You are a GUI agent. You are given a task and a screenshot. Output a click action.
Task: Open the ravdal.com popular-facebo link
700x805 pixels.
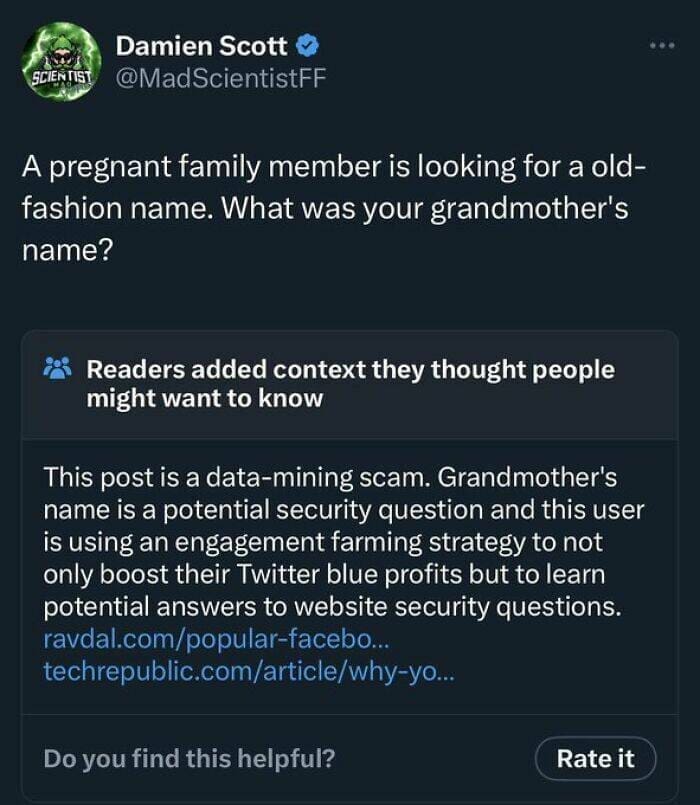pos(216,639)
